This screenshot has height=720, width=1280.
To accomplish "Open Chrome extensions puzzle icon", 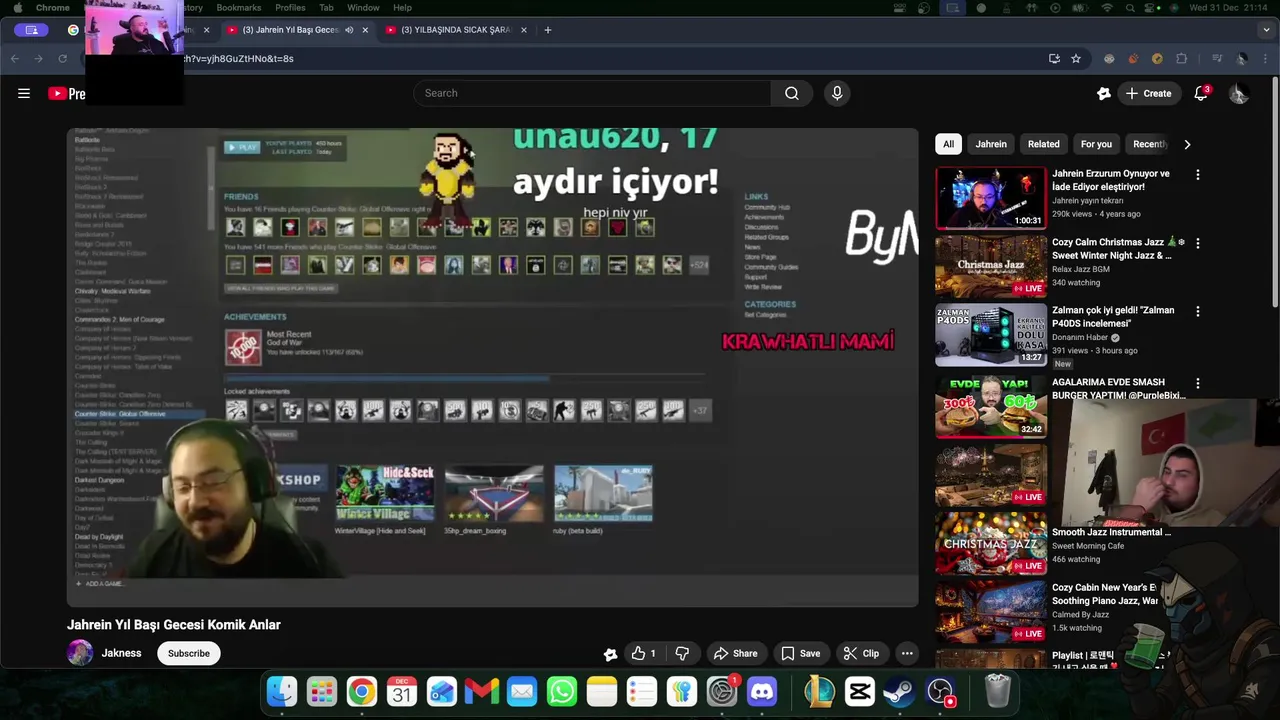I will (1182, 59).
